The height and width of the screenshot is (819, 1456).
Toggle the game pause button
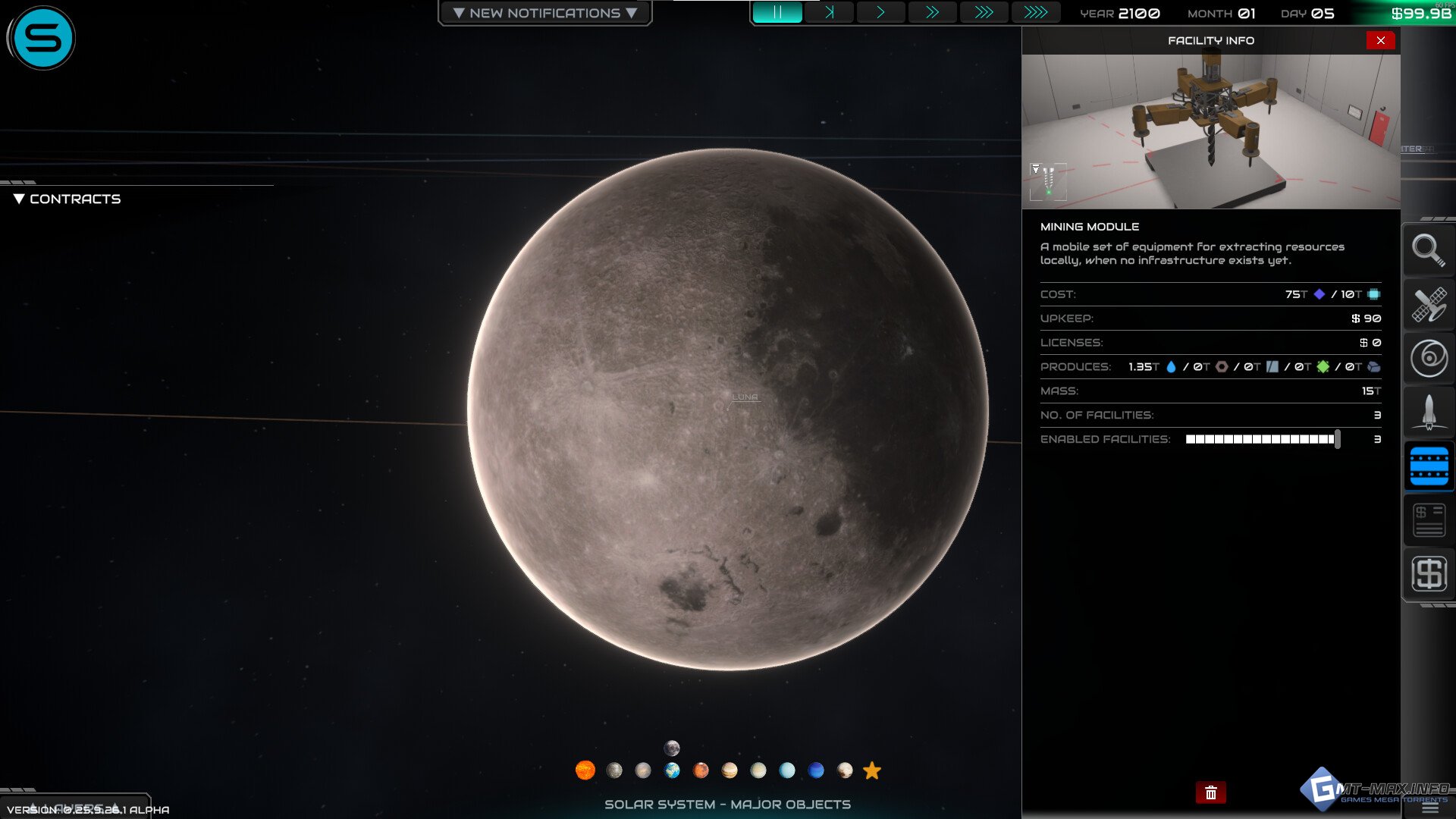click(777, 13)
